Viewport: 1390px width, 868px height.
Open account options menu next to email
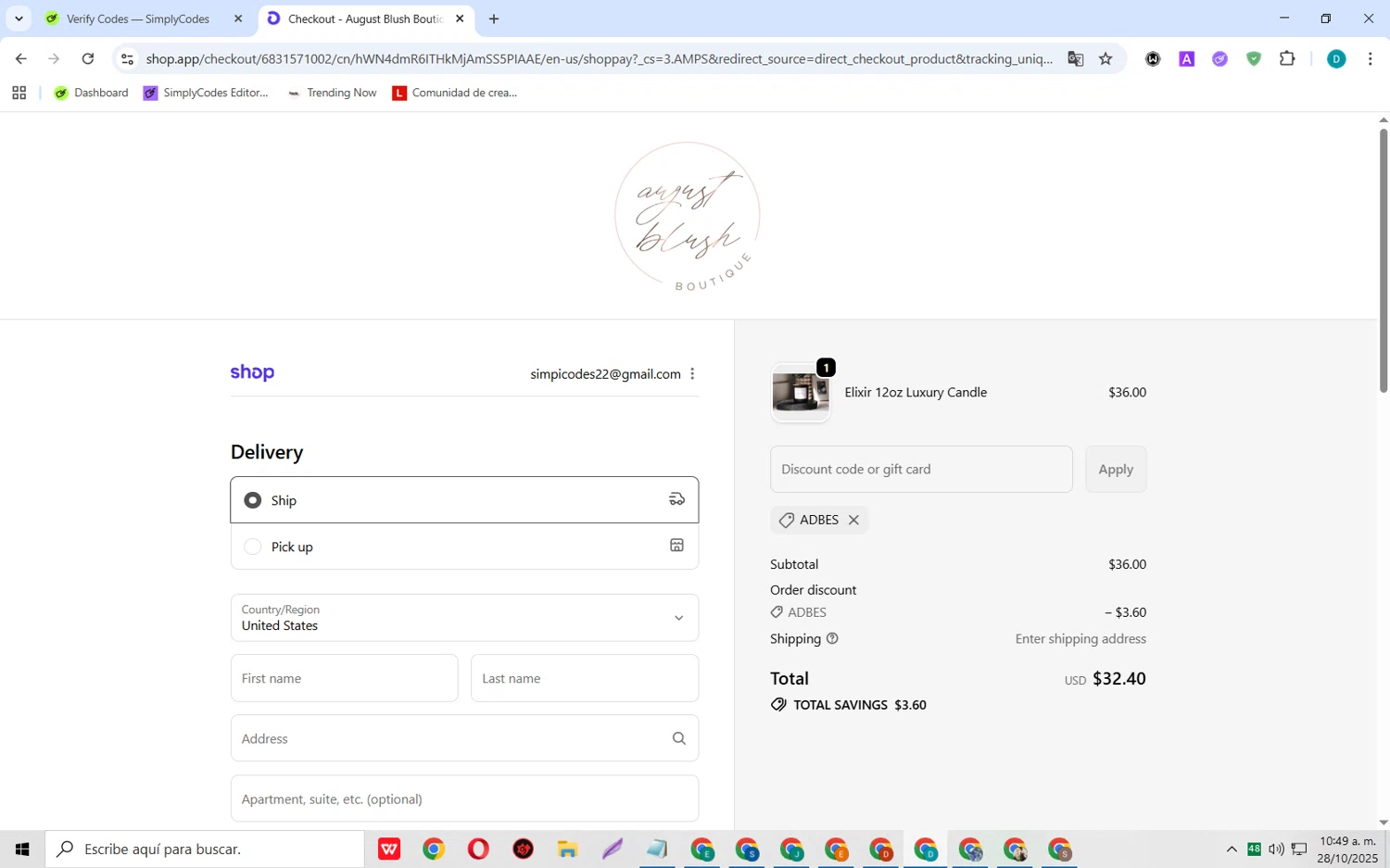click(692, 374)
